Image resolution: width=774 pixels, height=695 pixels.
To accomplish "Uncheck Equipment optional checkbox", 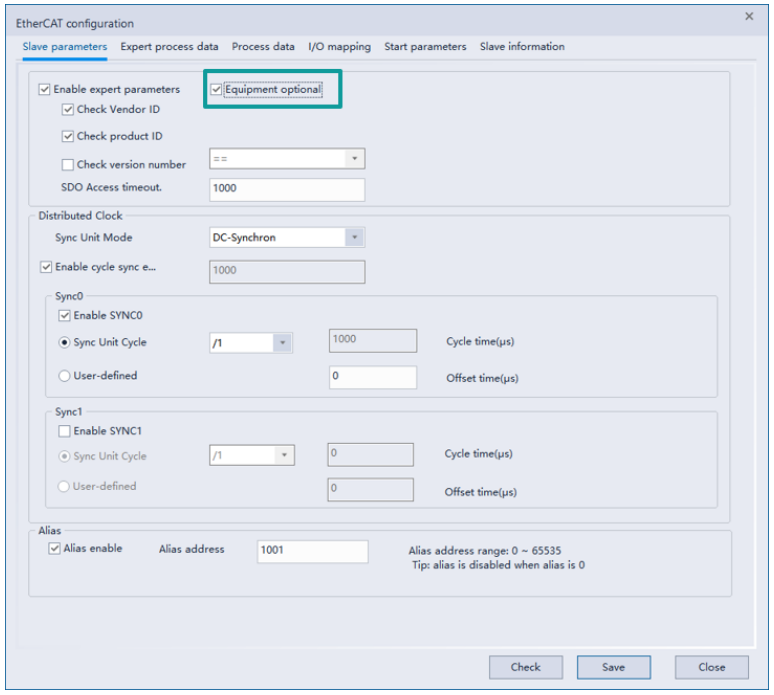I will click(x=216, y=90).
